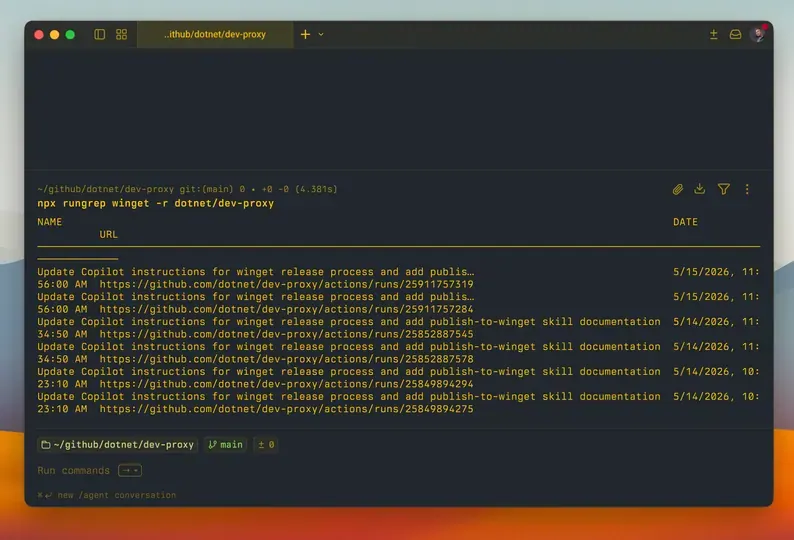
Task: Open the tab grid overview icon
Action: pos(122,34)
